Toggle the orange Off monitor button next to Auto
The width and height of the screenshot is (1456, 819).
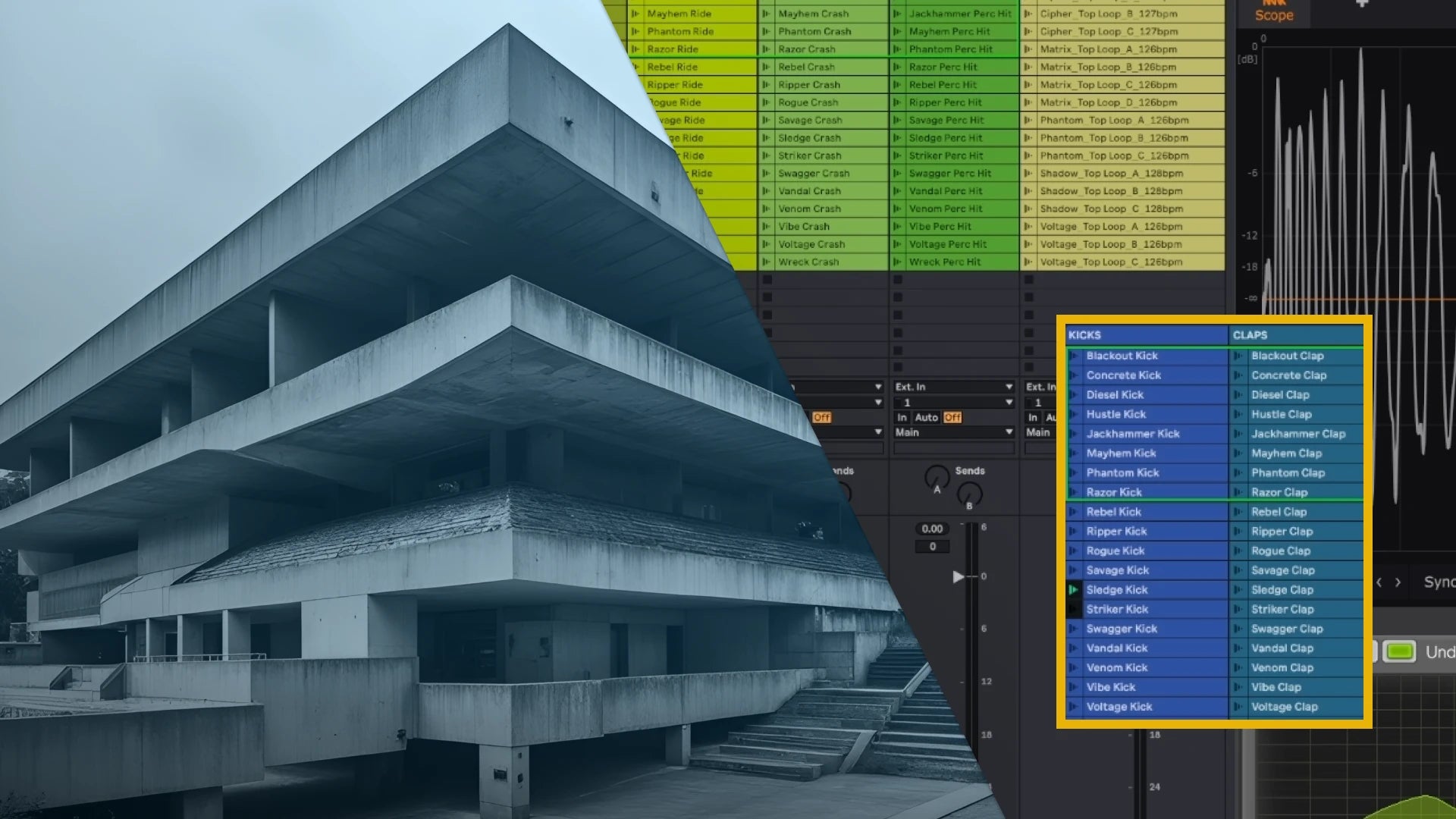[x=952, y=417]
